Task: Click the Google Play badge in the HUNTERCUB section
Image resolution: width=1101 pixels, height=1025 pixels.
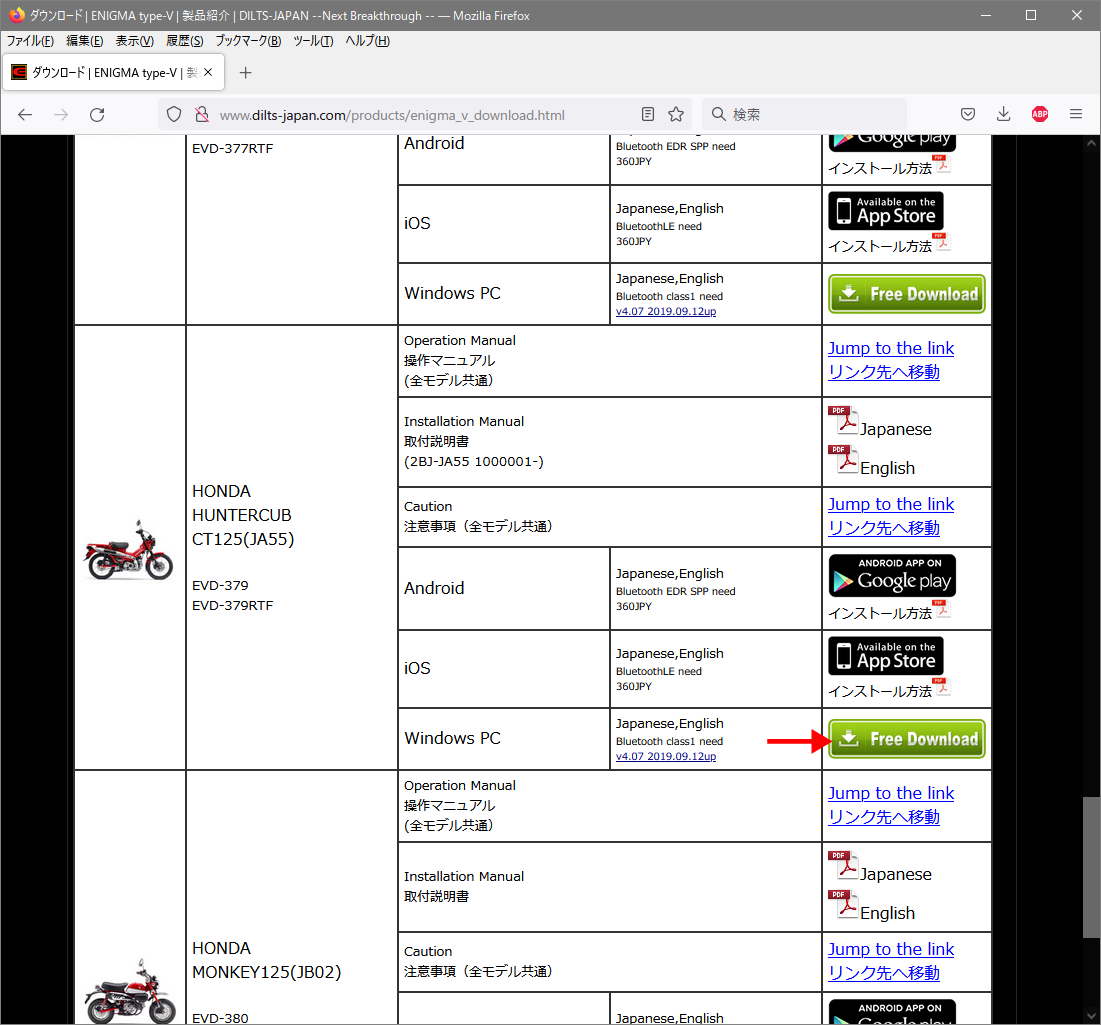Action: tap(892, 576)
